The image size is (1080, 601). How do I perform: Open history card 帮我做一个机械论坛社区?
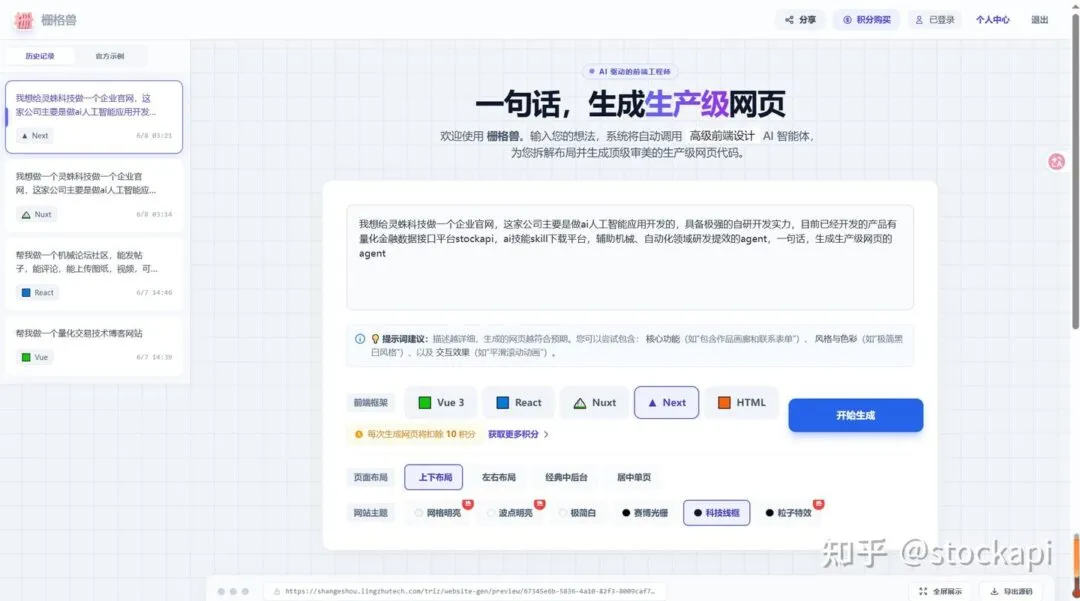point(94,273)
